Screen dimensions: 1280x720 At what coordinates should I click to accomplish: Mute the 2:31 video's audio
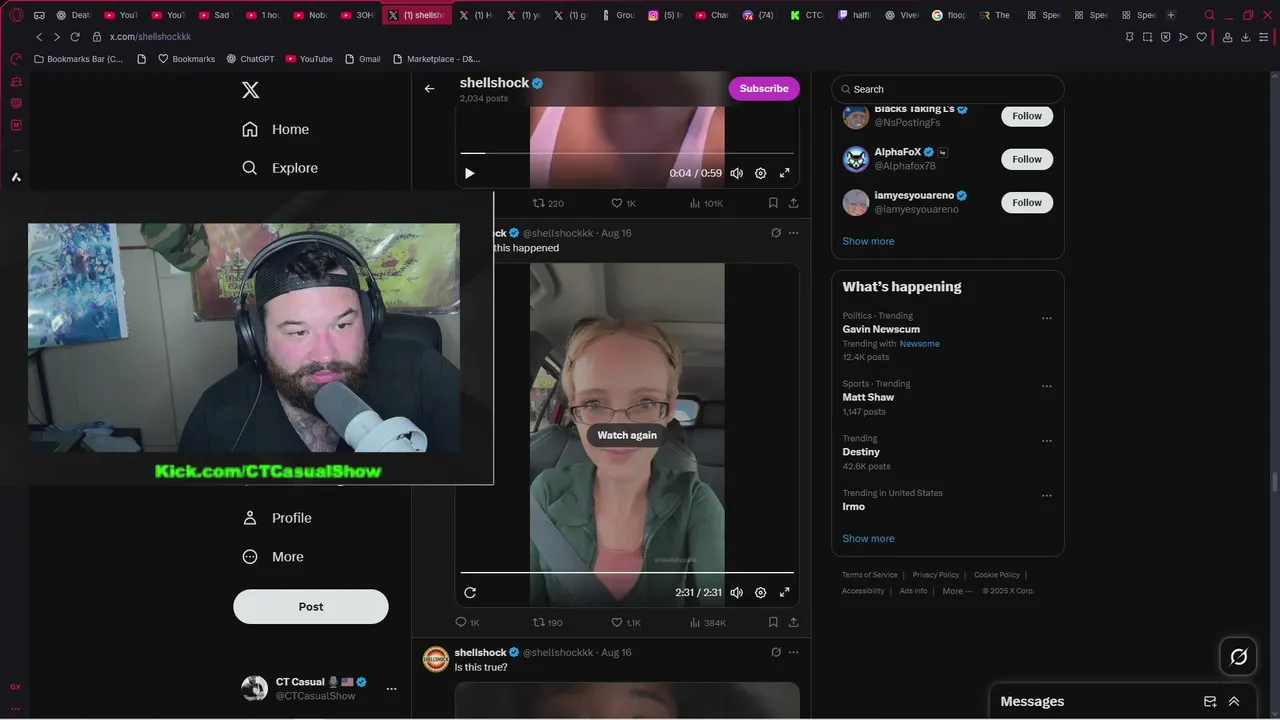click(x=736, y=592)
